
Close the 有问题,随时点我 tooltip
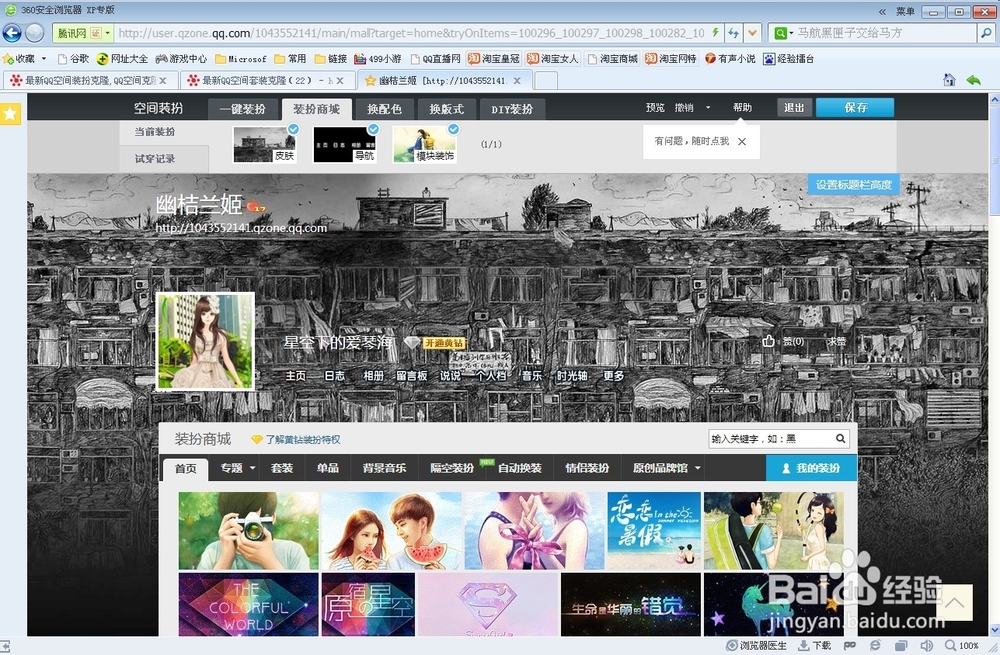point(742,142)
